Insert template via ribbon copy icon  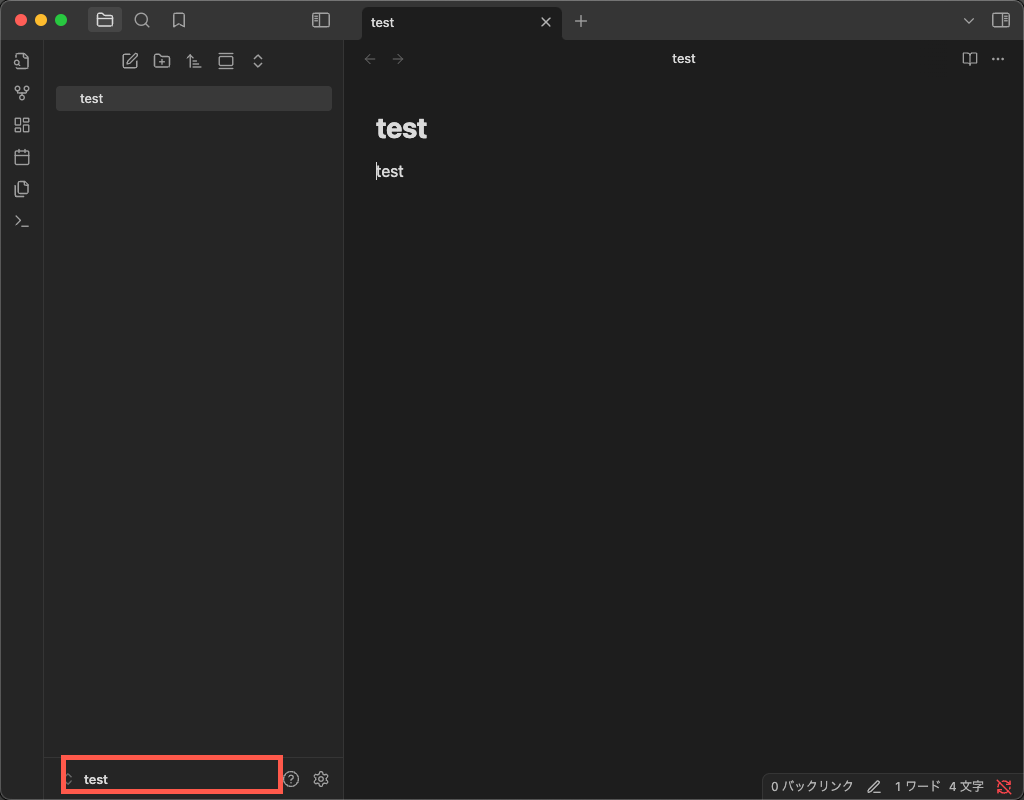click(22, 189)
